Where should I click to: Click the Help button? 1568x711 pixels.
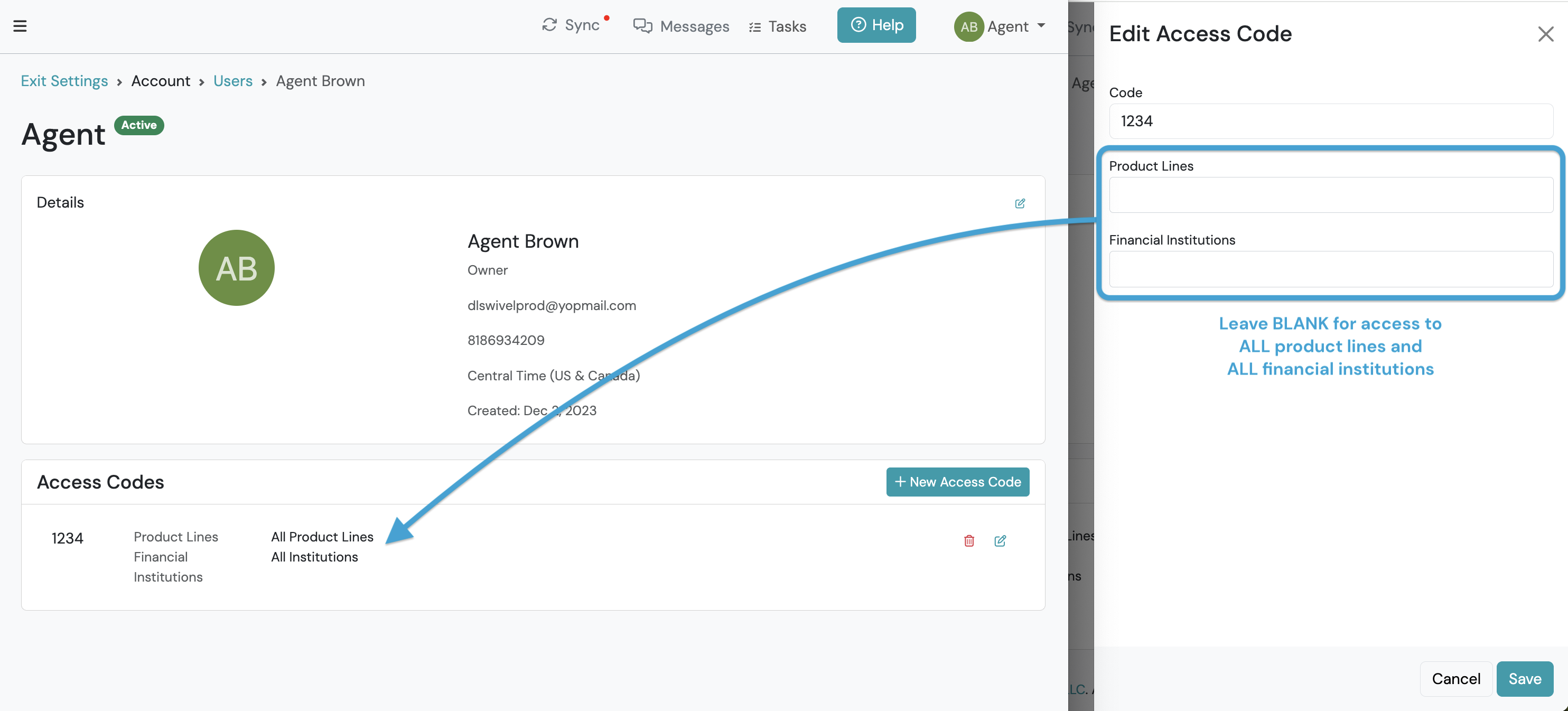876,25
